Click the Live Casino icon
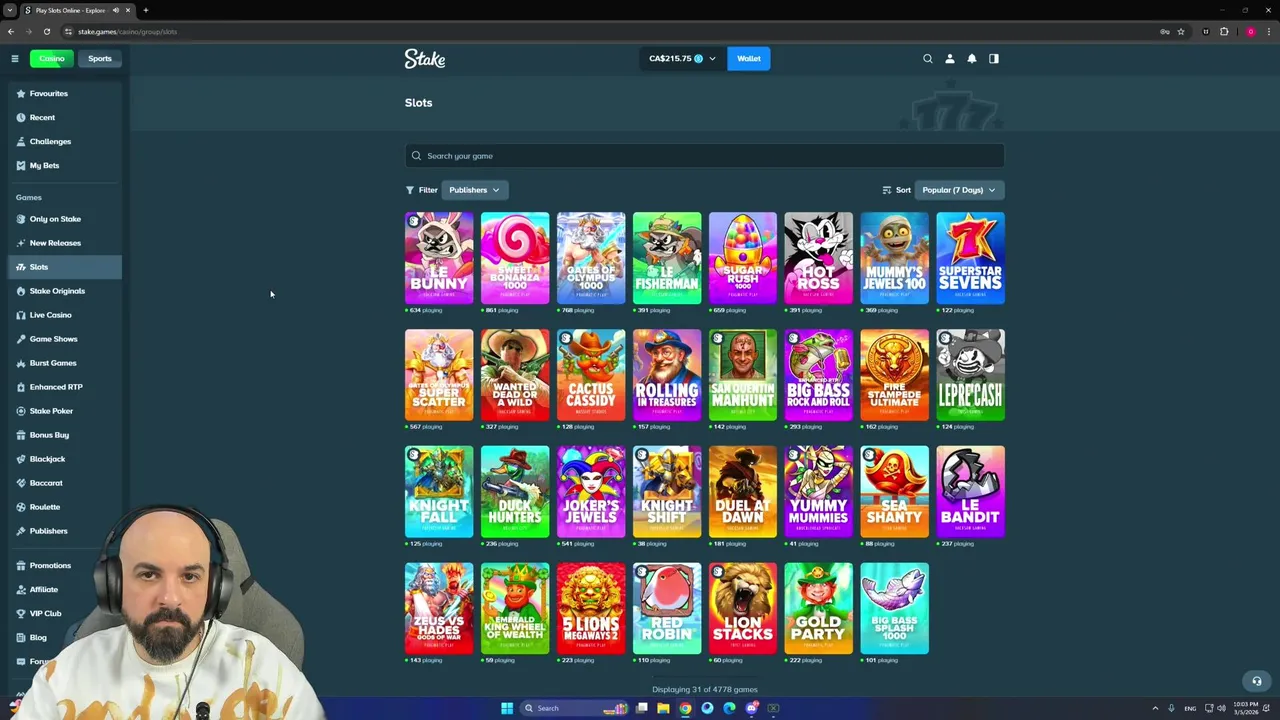The height and width of the screenshot is (720, 1280). [21, 315]
